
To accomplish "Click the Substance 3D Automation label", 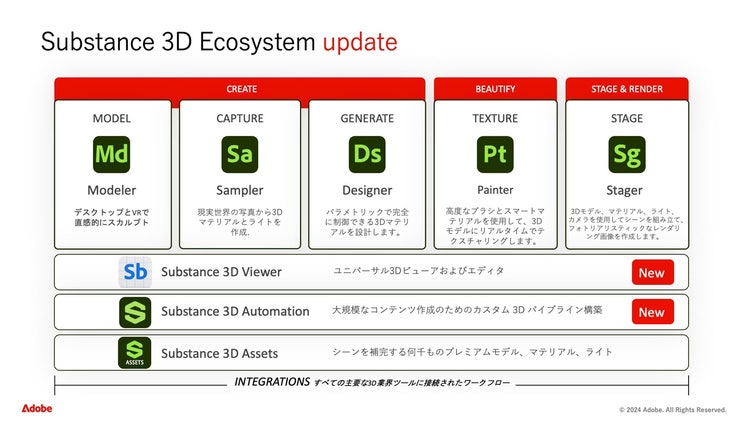I will (235, 311).
